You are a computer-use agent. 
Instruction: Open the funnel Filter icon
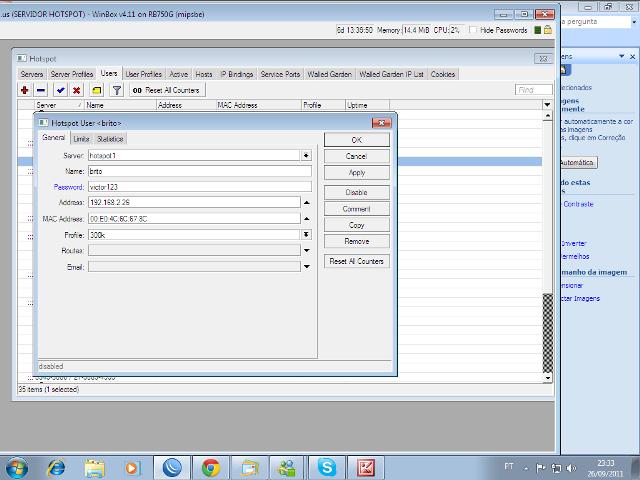click(x=116, y=90)
